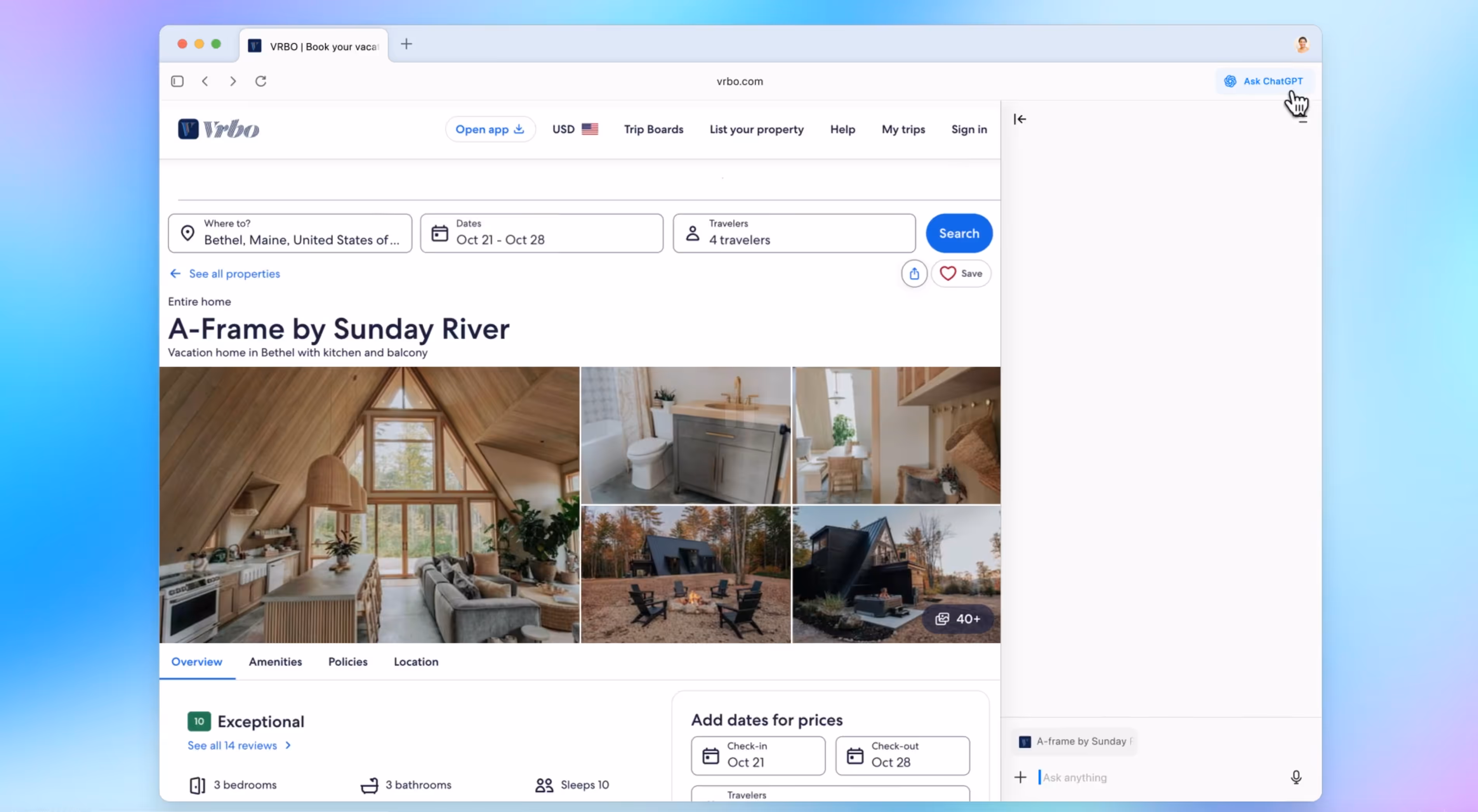Open the USD currency selector
This screenshot has width=1478, height=812.
click(x=574, y=129)
